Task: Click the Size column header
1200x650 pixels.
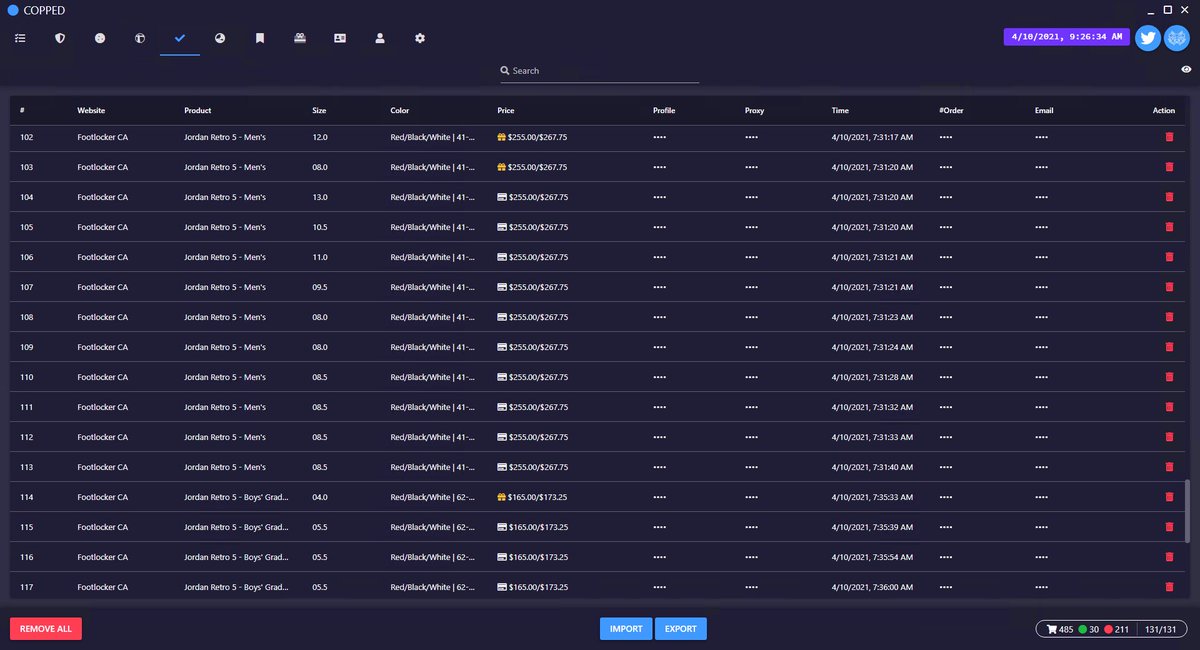Action: point(319,111)
